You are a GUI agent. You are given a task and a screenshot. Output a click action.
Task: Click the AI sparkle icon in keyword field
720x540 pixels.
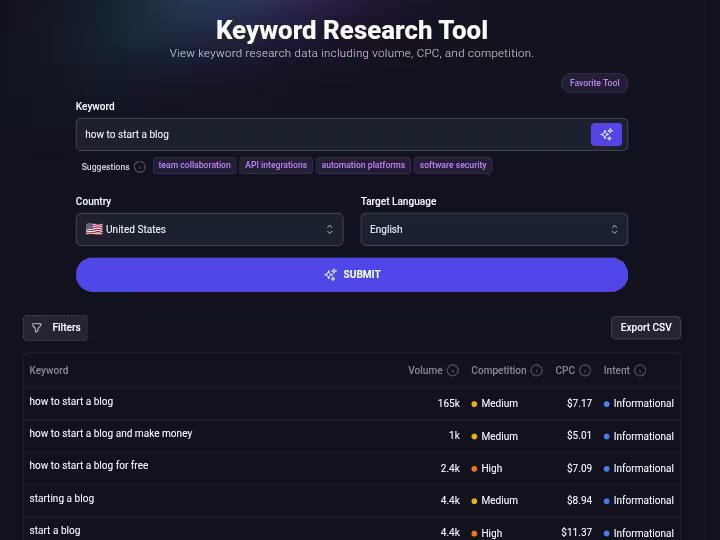tap(606, 135)
